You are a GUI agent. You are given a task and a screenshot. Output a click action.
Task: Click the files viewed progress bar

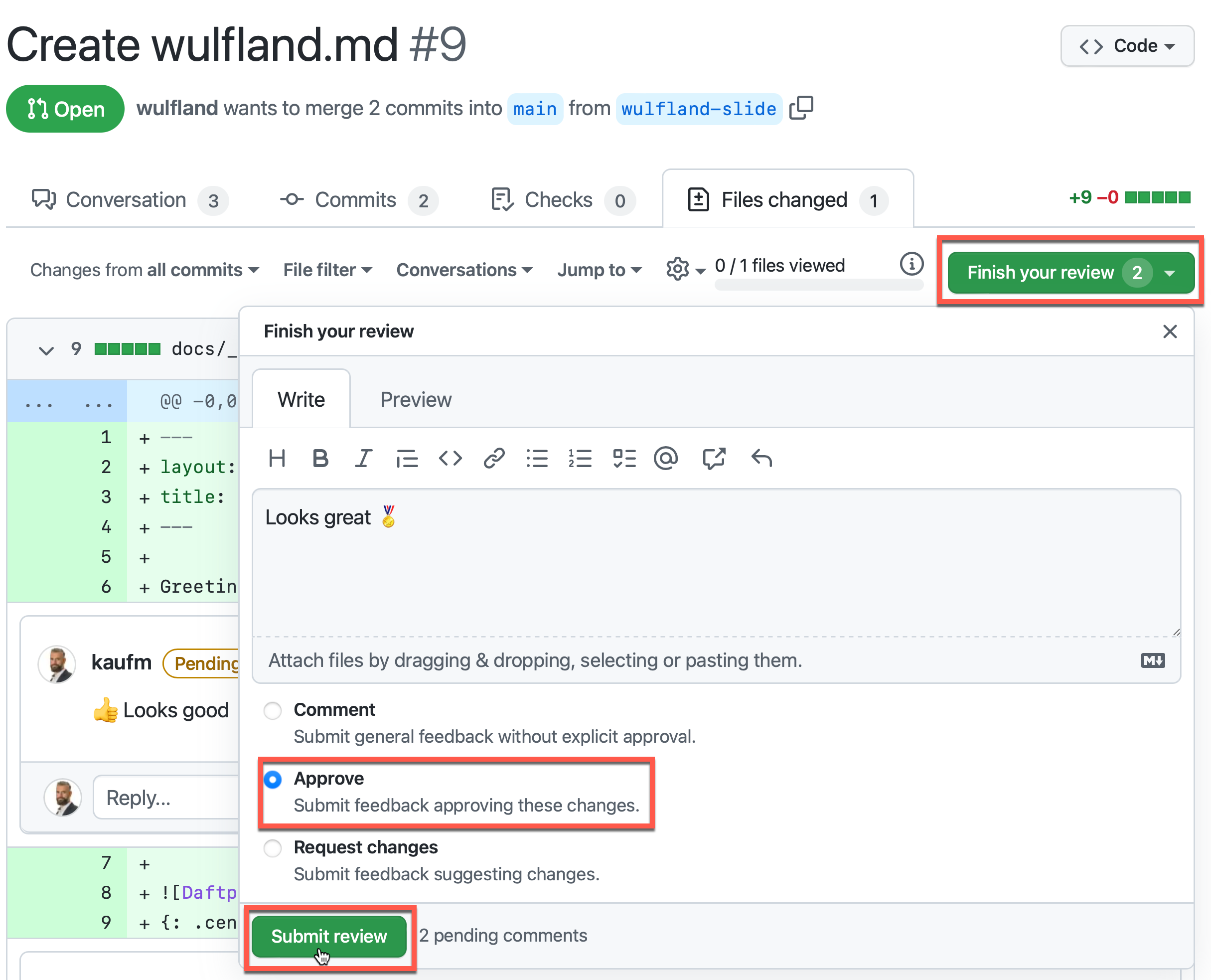pos(818,285)
